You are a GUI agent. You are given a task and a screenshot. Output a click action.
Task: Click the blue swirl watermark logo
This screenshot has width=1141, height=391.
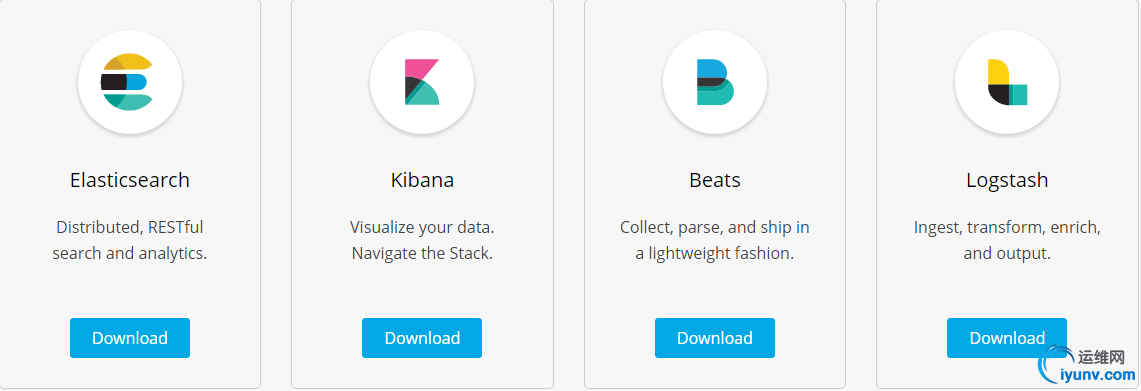1057,363
